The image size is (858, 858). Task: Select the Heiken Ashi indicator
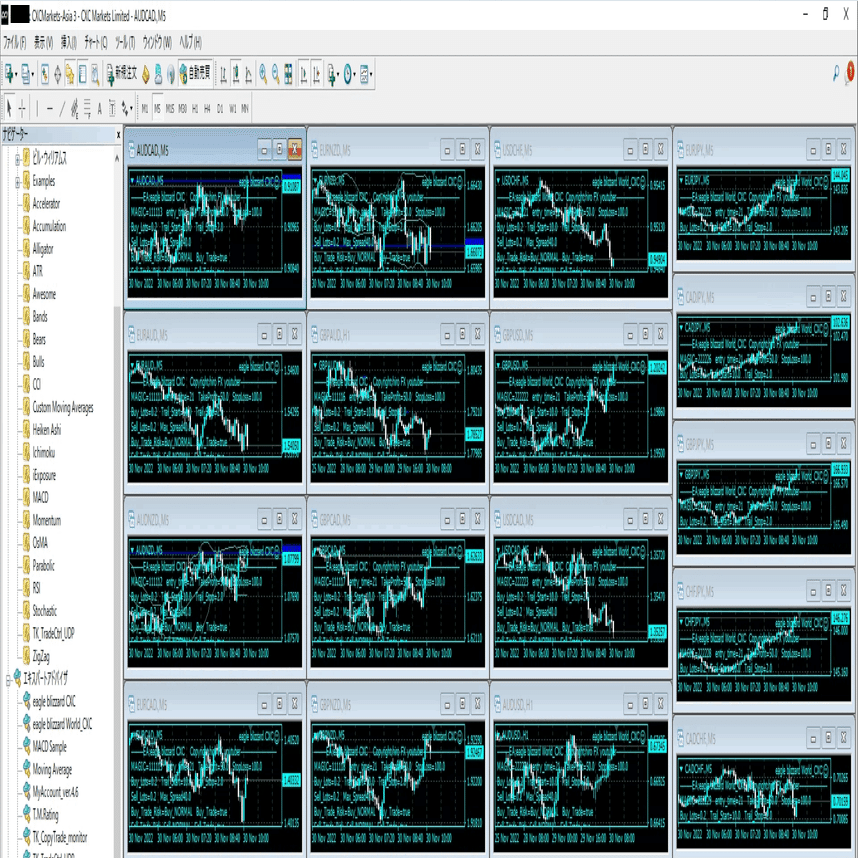pyautogui.click(x=47, y=430)
